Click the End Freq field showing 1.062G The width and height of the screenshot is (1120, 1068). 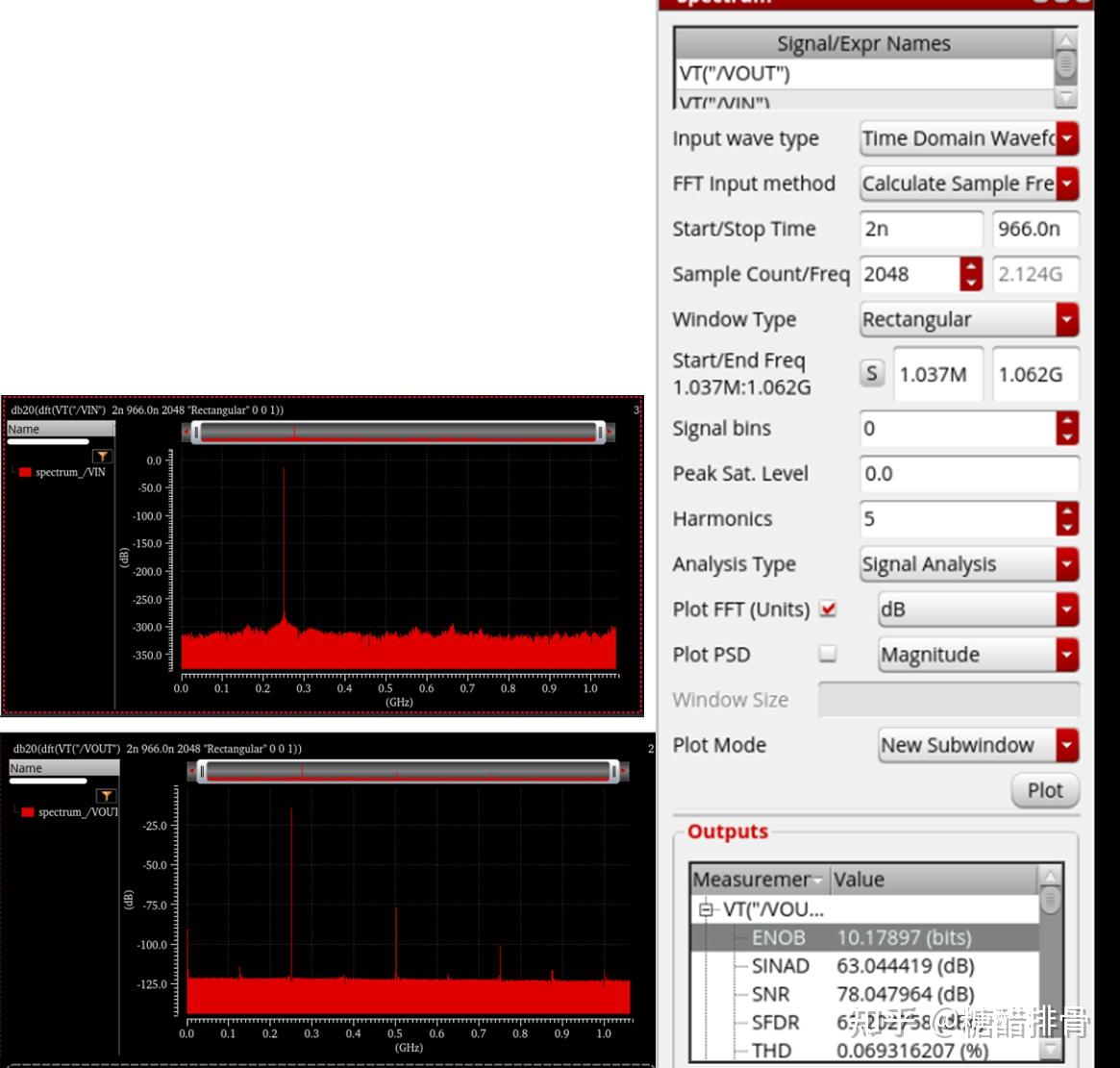1035,374
